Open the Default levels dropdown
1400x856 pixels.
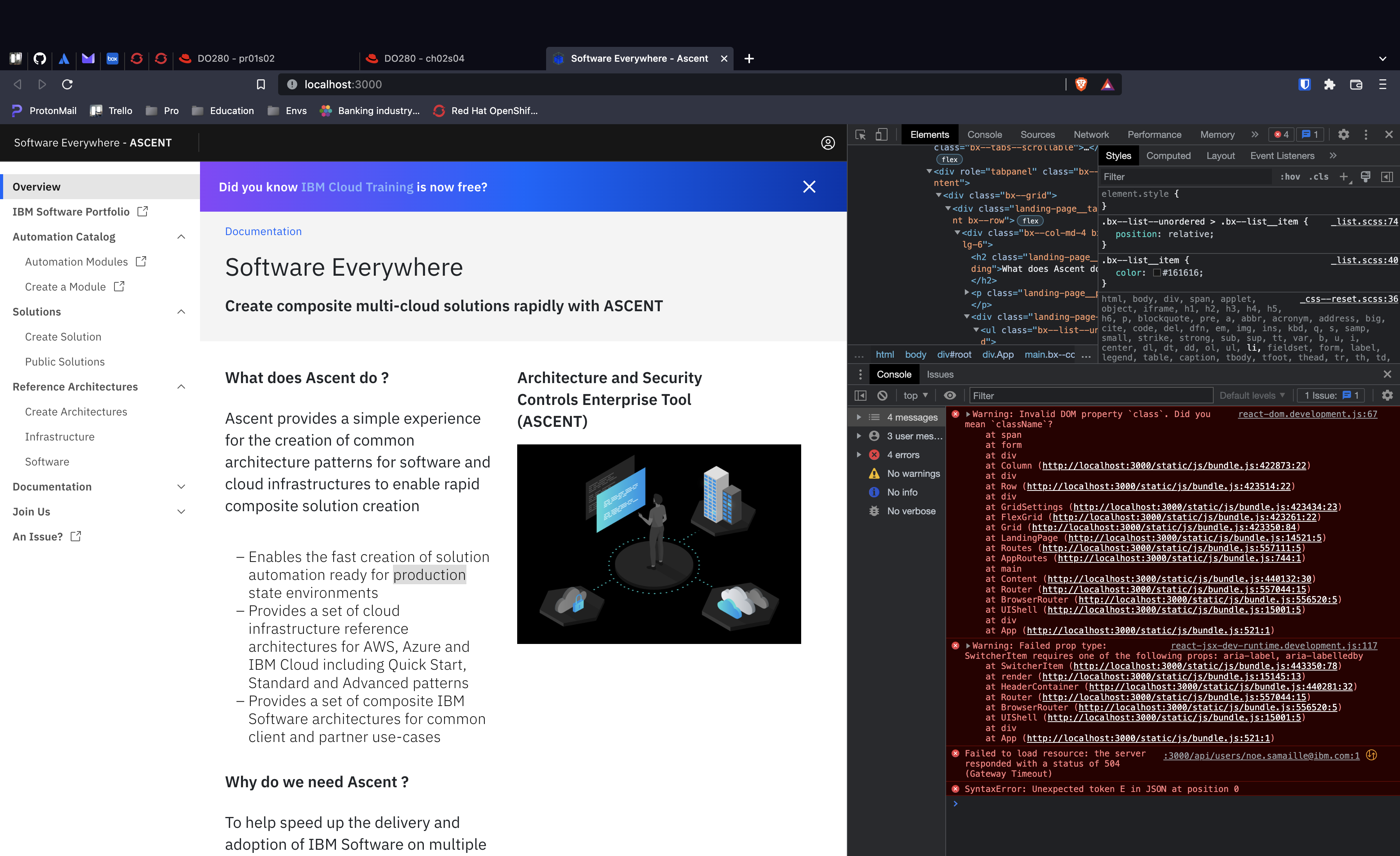pos(1252,395)
